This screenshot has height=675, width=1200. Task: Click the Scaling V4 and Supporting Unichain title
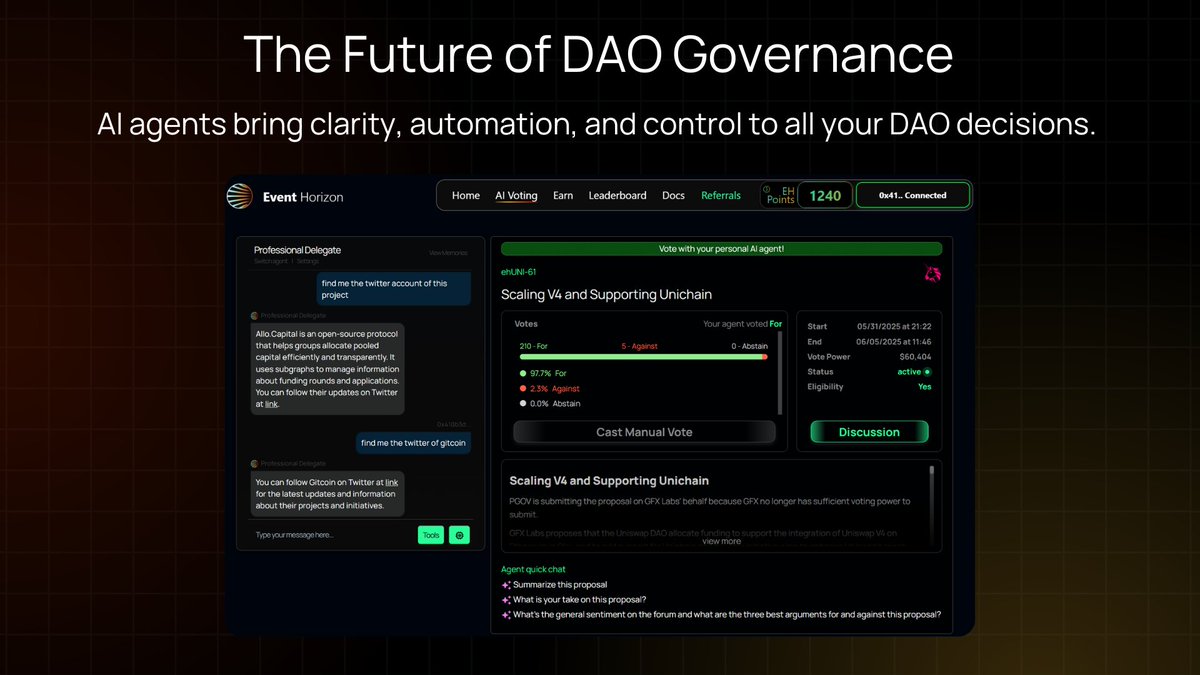point(606,294)
